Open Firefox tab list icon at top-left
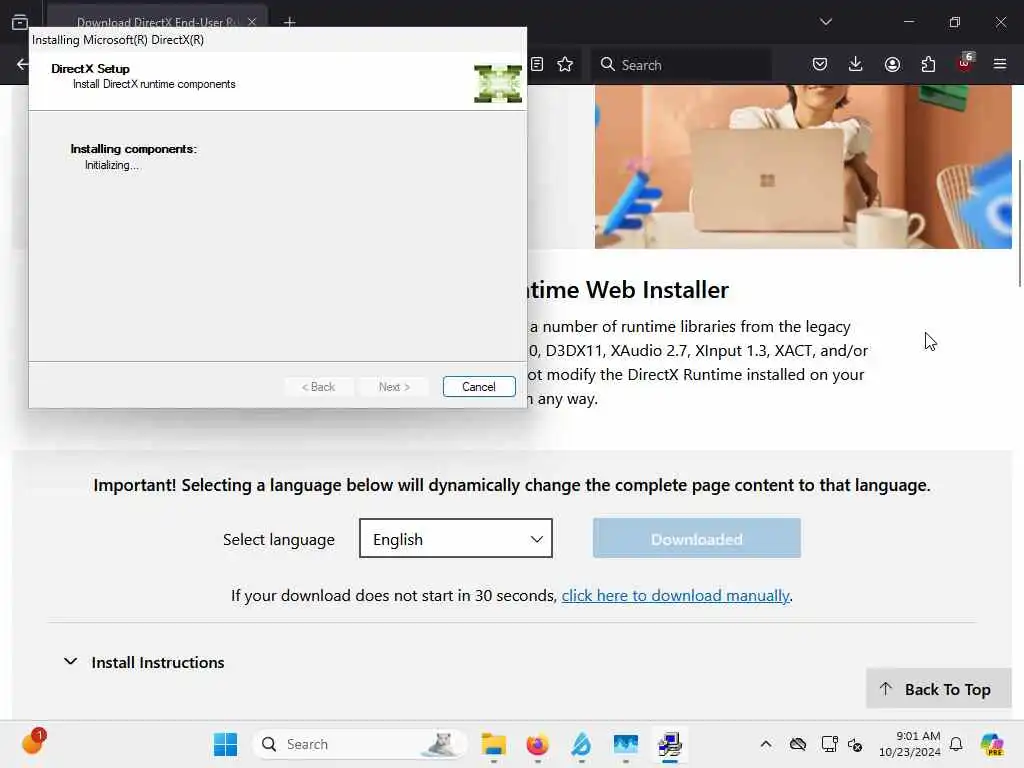This screenshot has width=1024, height=768. [x=20, y=22]
